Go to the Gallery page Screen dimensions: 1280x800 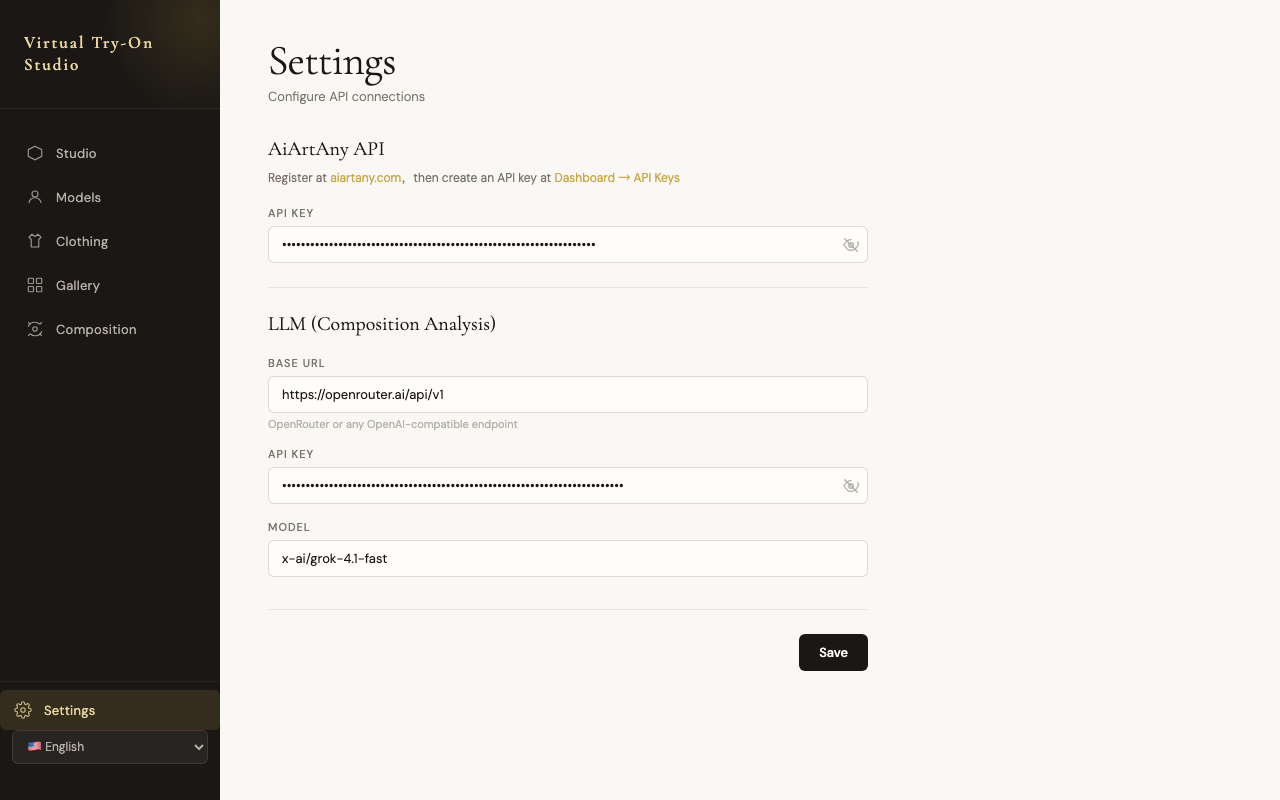pyautogui.click(x=78, y=285)
